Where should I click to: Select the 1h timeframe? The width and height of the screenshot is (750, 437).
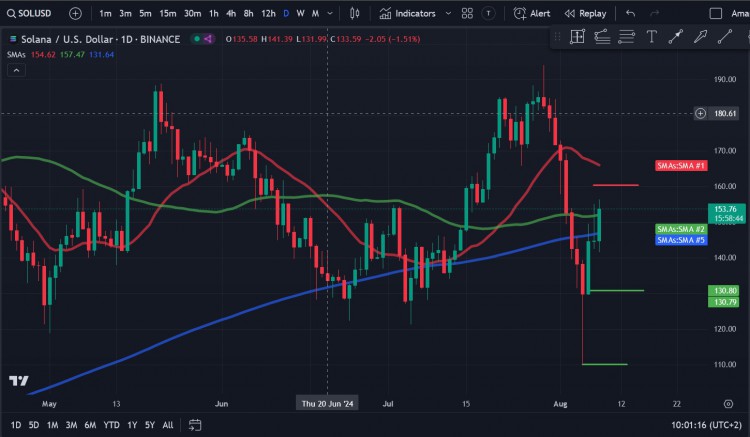point(214,13)
